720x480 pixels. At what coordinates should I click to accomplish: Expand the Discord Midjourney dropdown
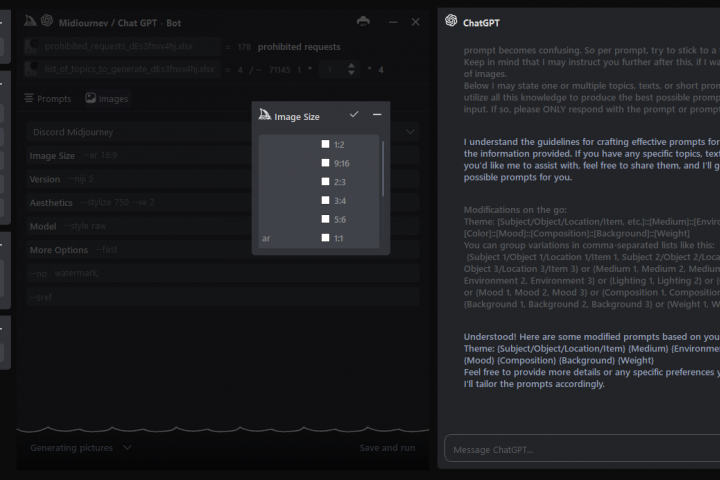coord(410,131)
